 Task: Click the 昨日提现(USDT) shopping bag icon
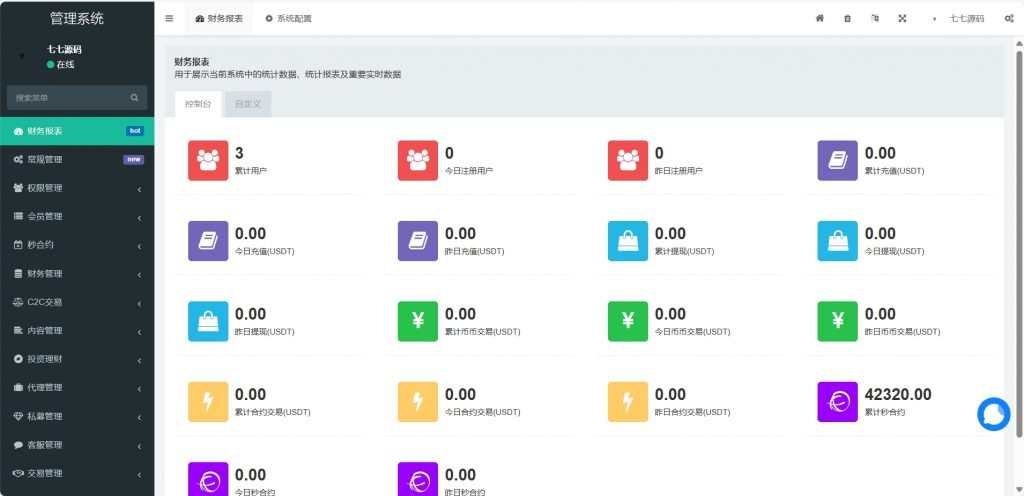coord(208,321)
